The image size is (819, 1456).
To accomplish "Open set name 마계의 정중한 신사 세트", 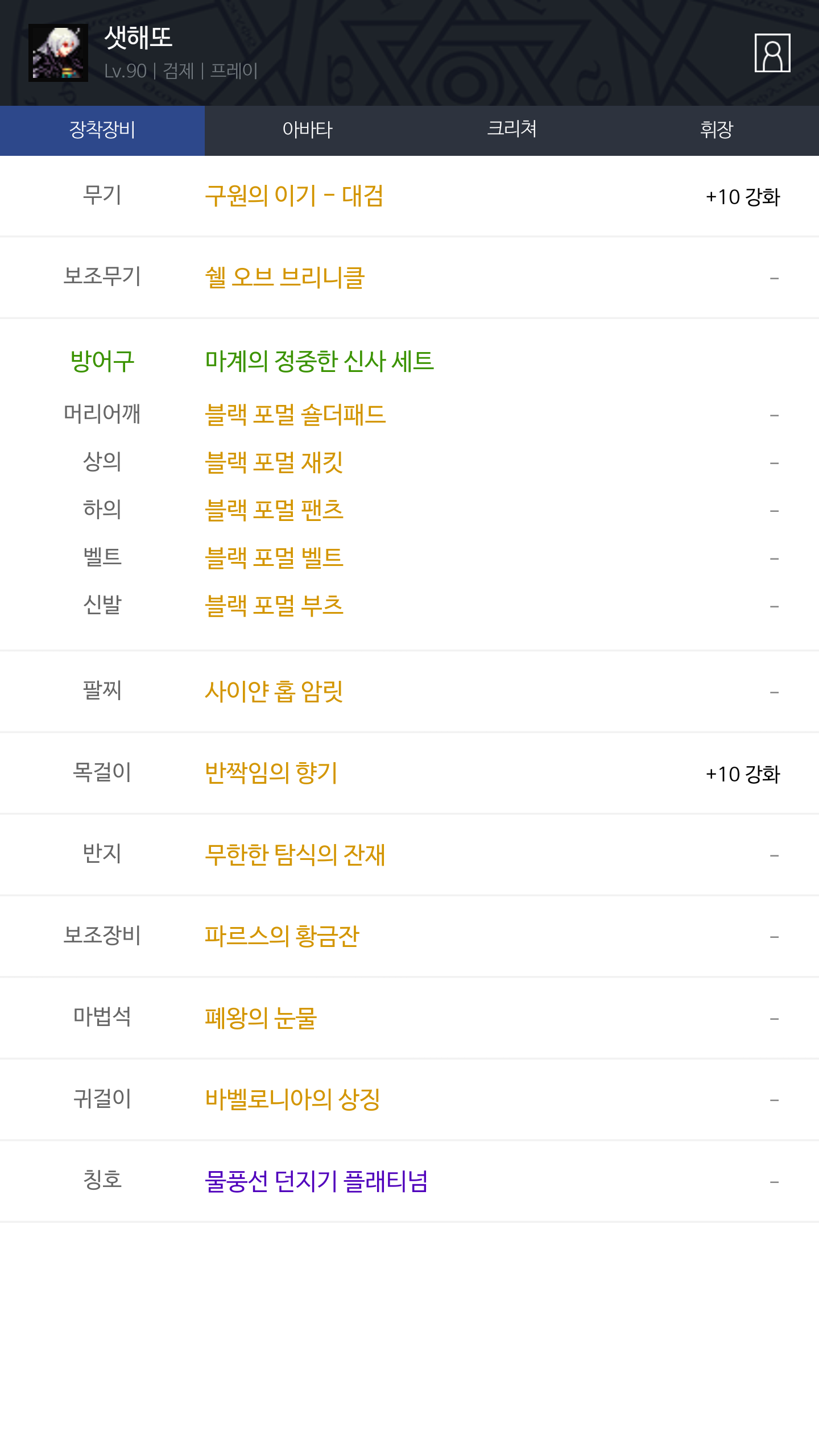I will [x=319, y=361].
